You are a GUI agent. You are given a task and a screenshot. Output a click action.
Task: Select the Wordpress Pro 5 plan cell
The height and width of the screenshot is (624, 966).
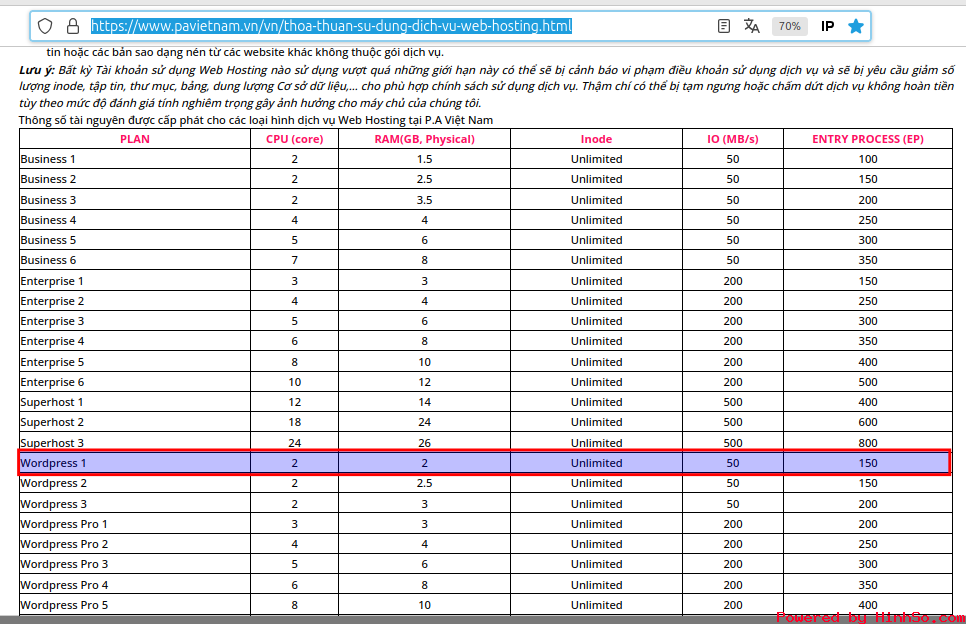(135, 605)
